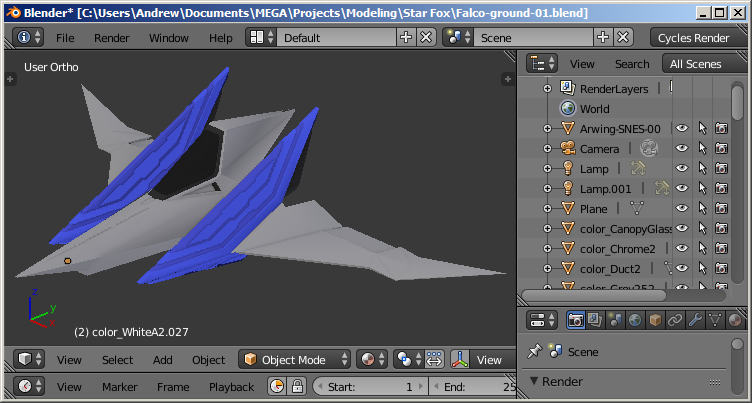The height and width of the screenshot is (403, 752).
Task: Expand the RenderLayers tree item
Action: click(547, 89)
